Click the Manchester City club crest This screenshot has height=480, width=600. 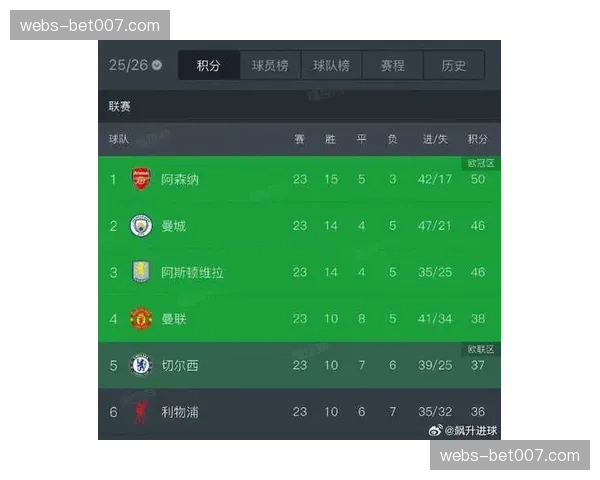coord(141,226)
